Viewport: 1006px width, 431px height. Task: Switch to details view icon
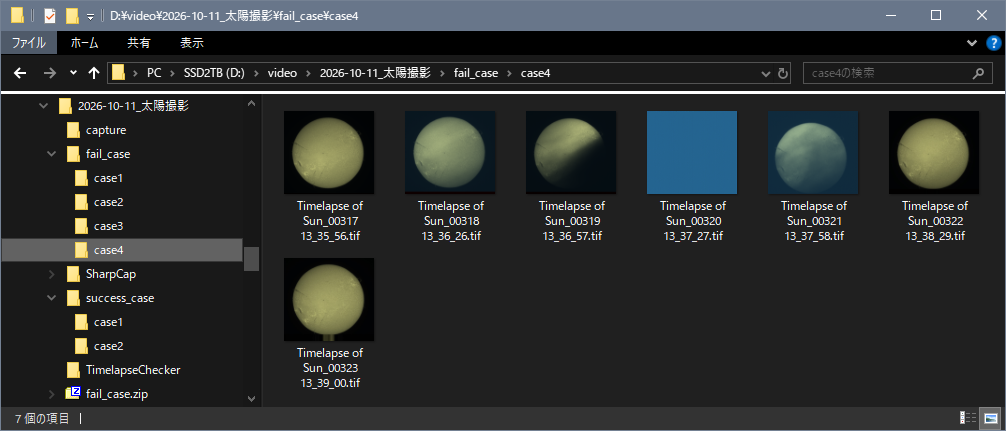click(969, 418)
